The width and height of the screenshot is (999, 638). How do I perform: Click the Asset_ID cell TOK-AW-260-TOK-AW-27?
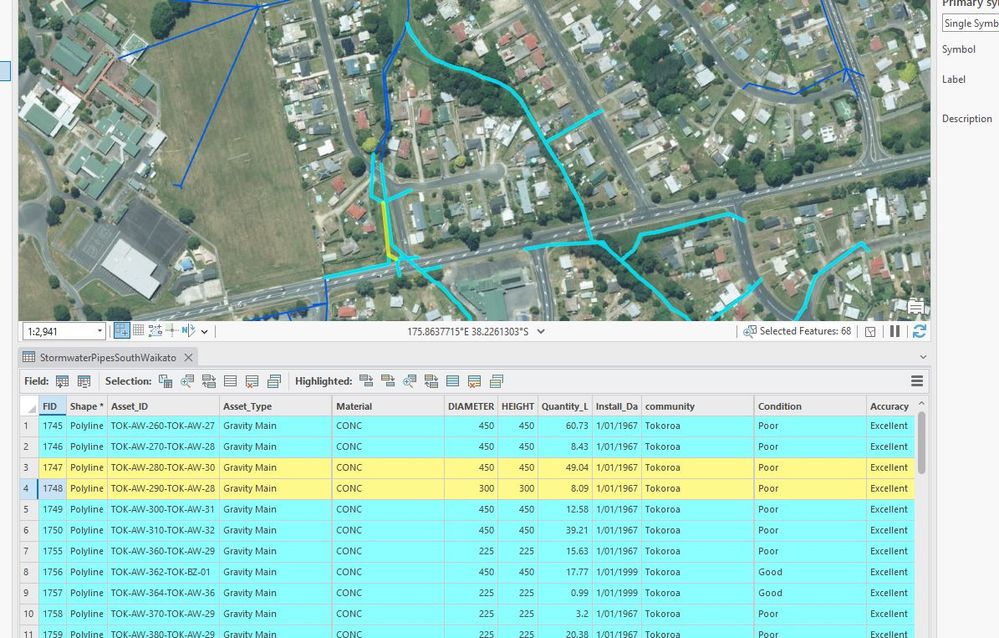(162, 426)
